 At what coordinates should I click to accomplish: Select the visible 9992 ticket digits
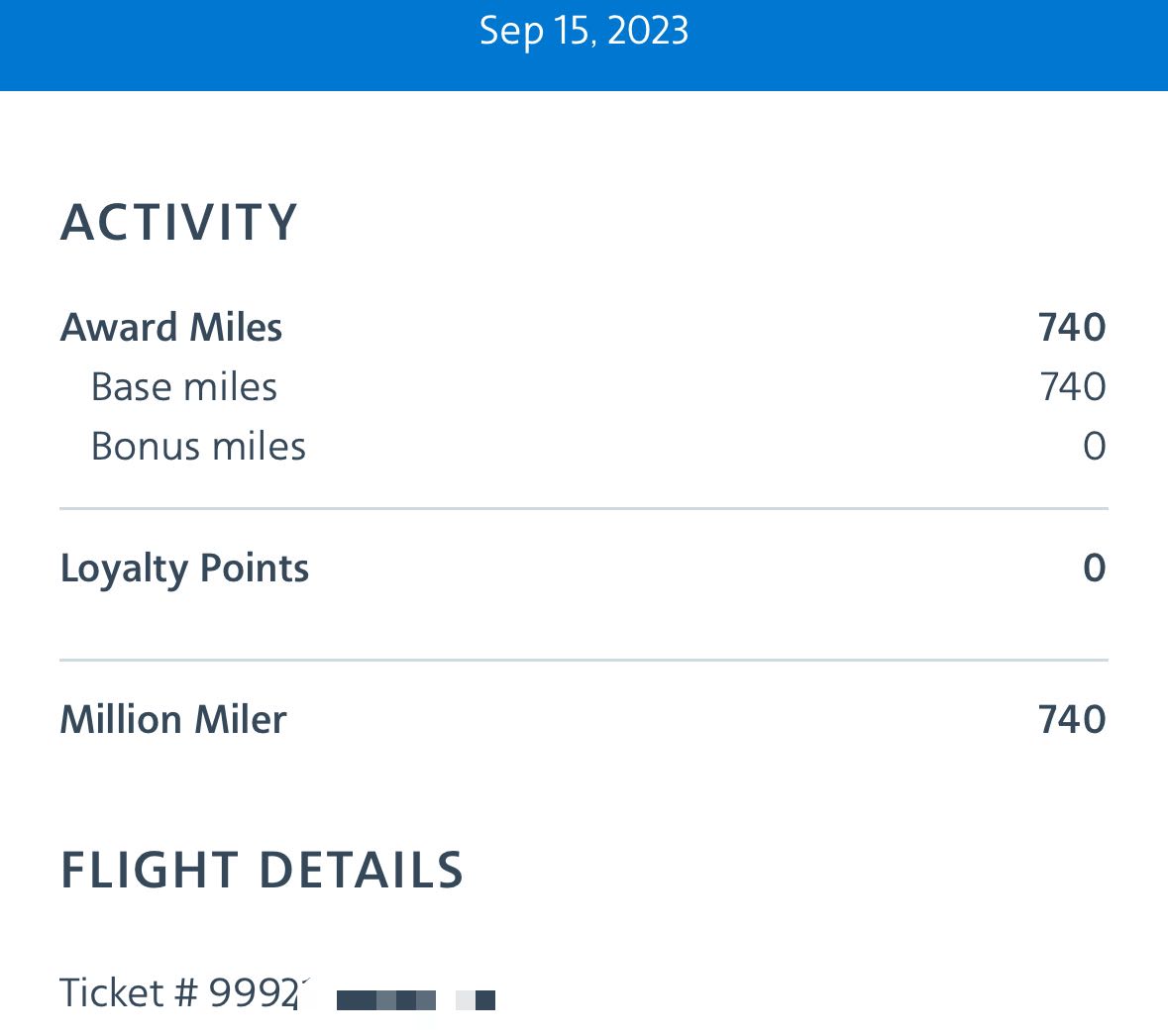click(254, 992)
